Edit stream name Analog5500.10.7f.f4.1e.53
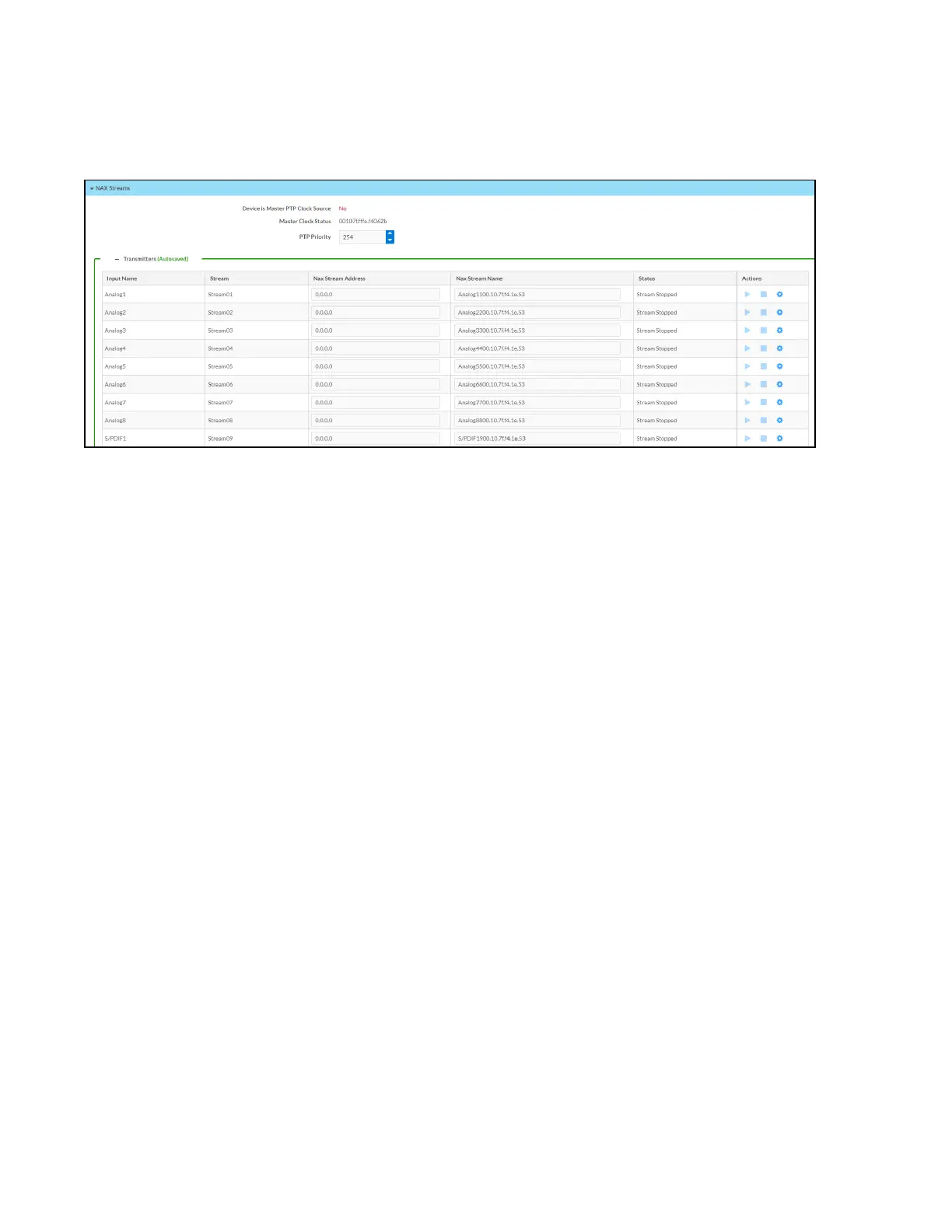The image size is (952, 1232). 537,366
